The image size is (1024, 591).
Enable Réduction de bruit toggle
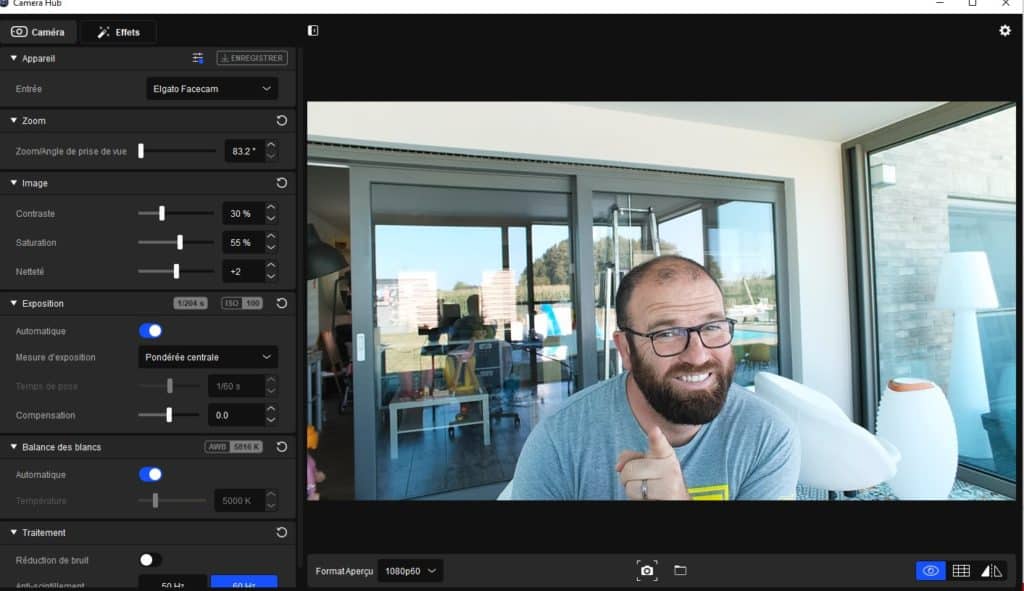tap(150, 560)
